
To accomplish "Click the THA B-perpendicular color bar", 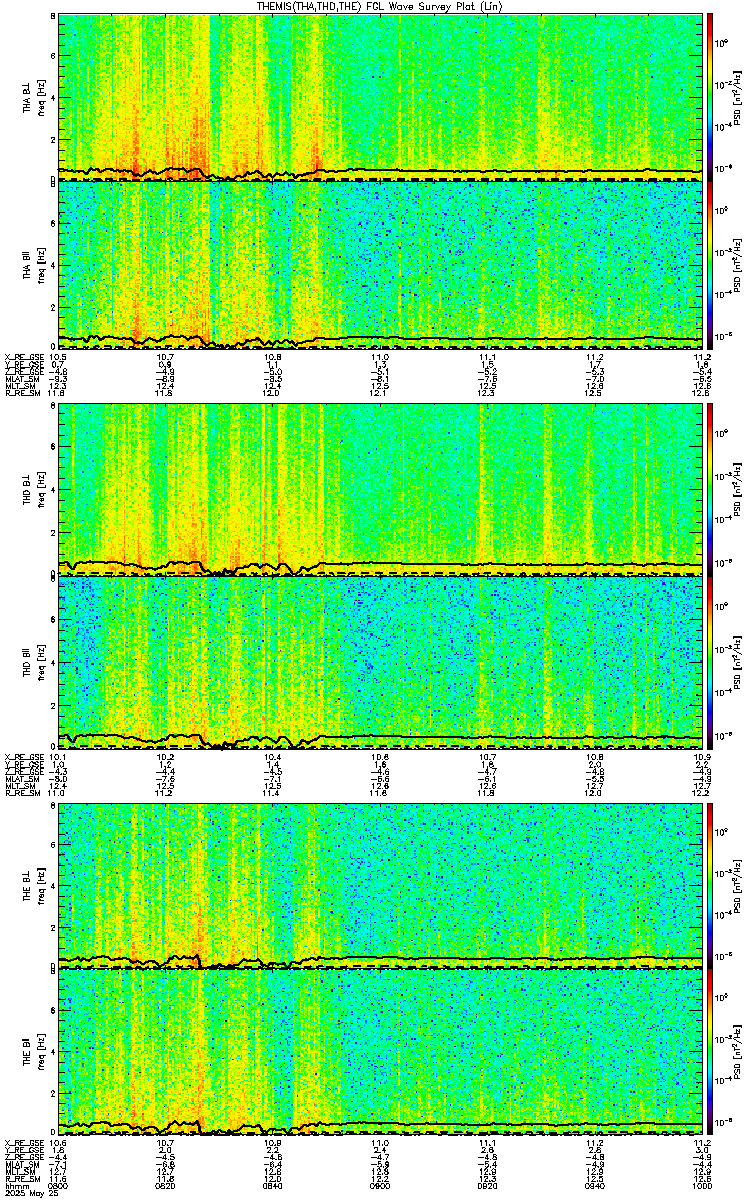I will (710, 96).
